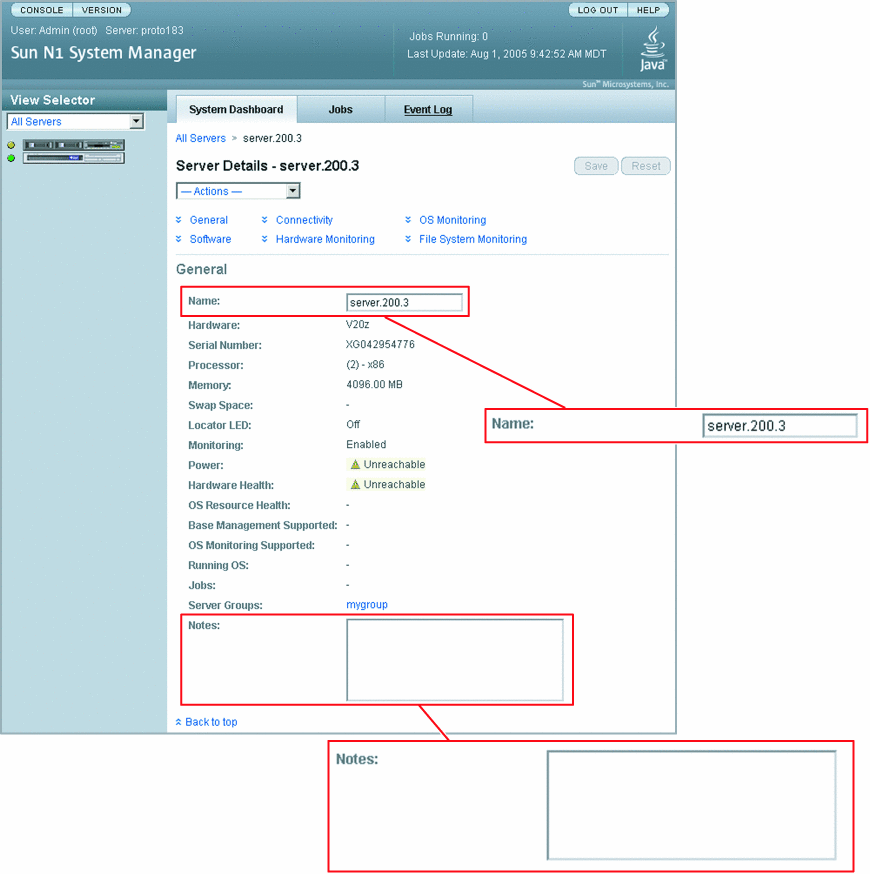Screen dimensions: 870x874
Task: Click the Locator LED value Off
Action: [353, 424]
